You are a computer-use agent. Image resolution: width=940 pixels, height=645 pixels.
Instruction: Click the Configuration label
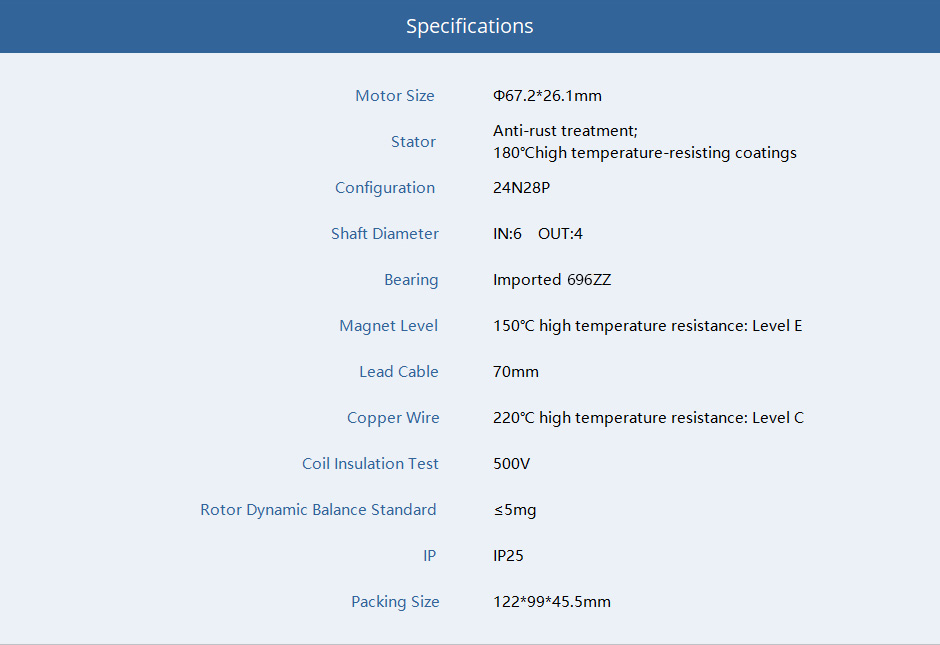tap(385, 188)
